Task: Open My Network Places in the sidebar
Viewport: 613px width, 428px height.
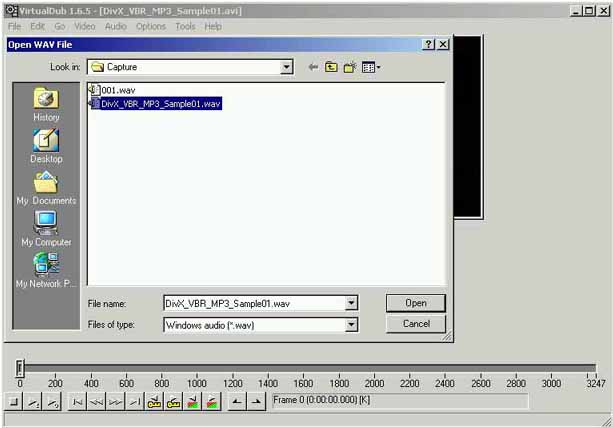Action: [46, 270]
